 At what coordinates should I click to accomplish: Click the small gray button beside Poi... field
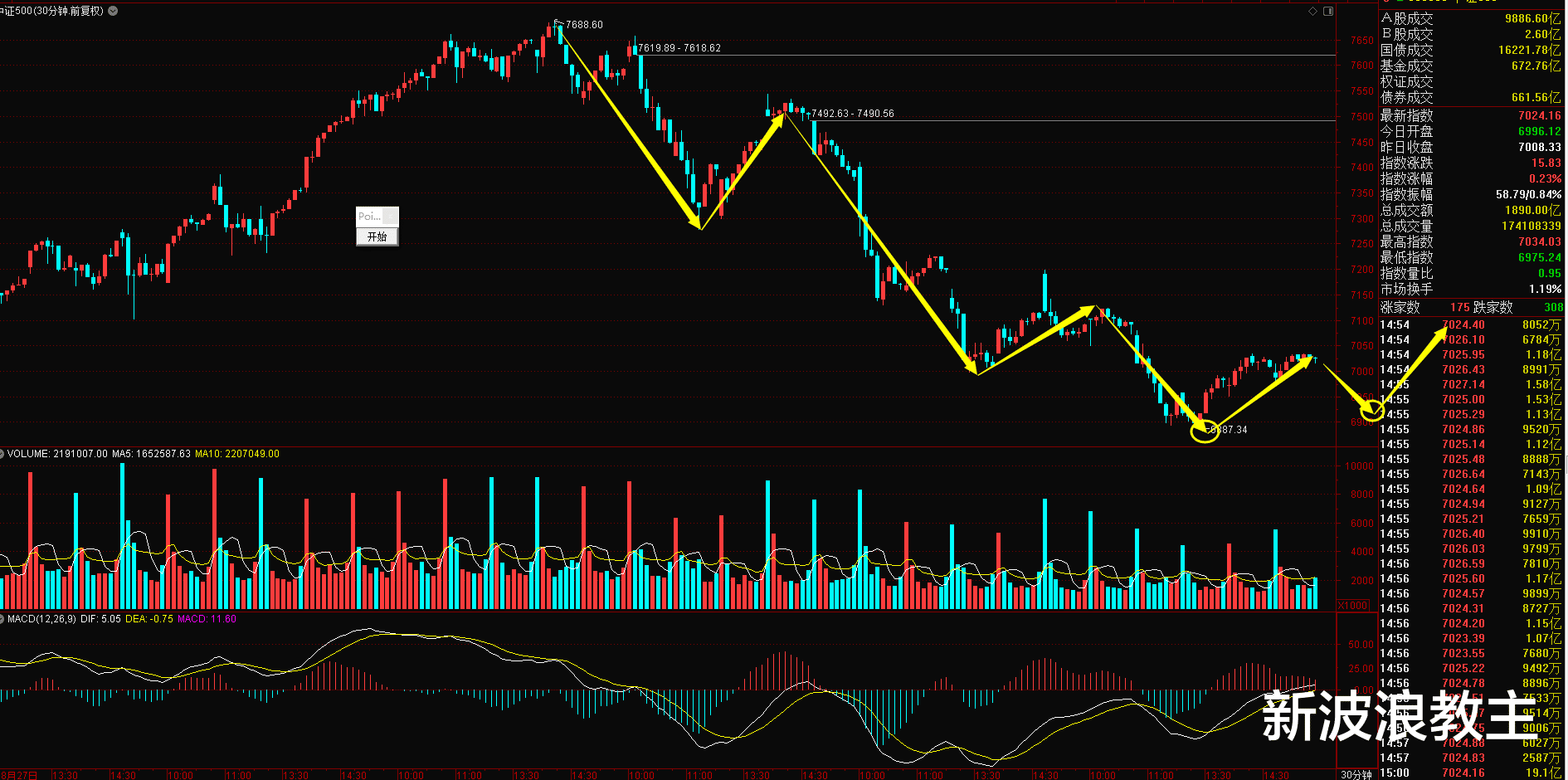(391, 217)
